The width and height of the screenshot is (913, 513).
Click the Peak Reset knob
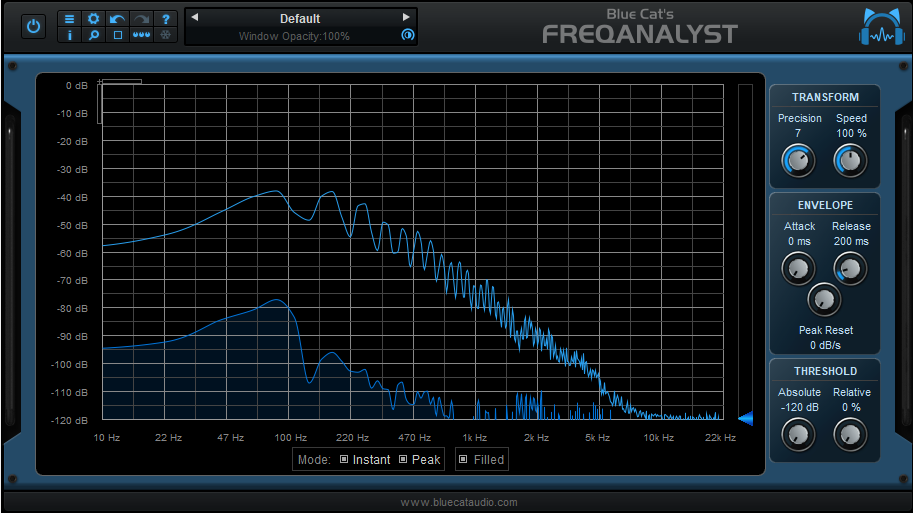coord(824,299)
